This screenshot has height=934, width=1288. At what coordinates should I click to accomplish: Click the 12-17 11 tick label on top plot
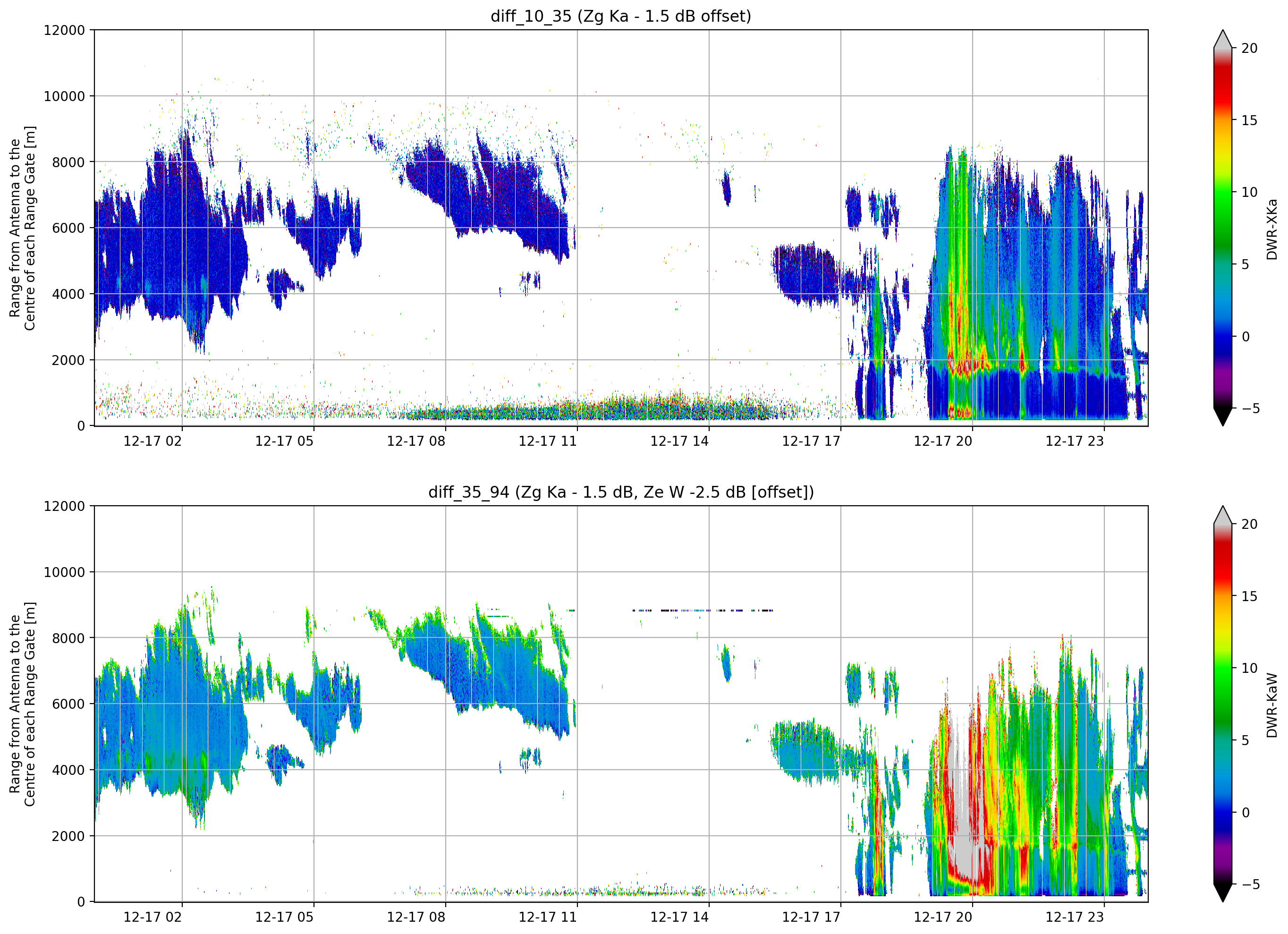click(548, 442)
